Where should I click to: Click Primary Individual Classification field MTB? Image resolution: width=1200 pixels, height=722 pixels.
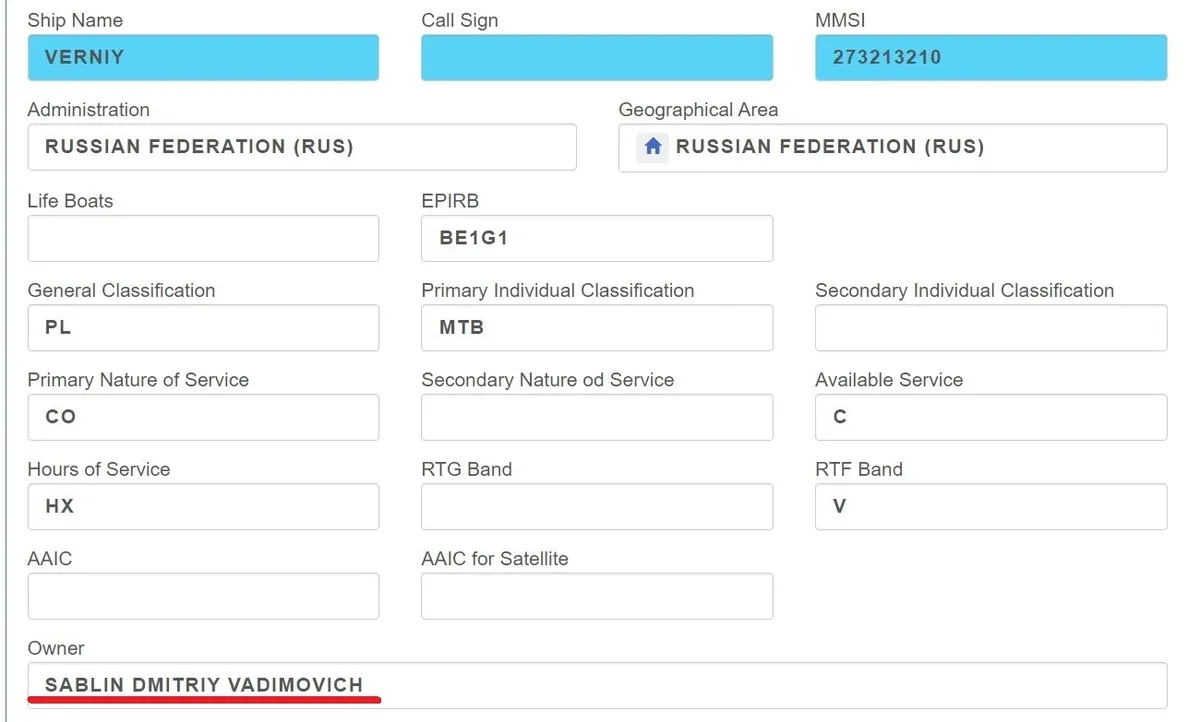point(597,327)
